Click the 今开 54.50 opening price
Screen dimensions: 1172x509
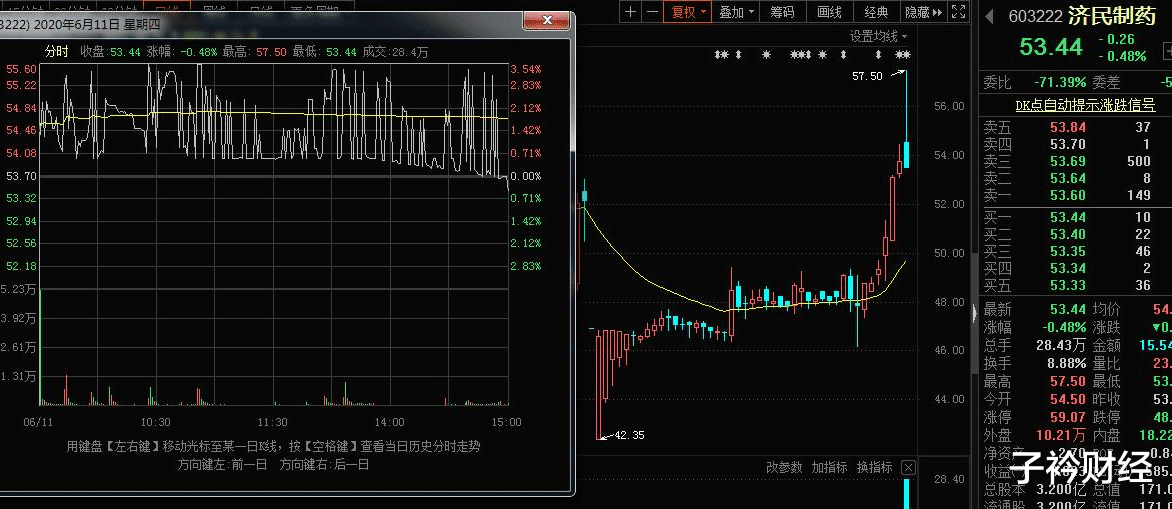(x=1068, y=399)
